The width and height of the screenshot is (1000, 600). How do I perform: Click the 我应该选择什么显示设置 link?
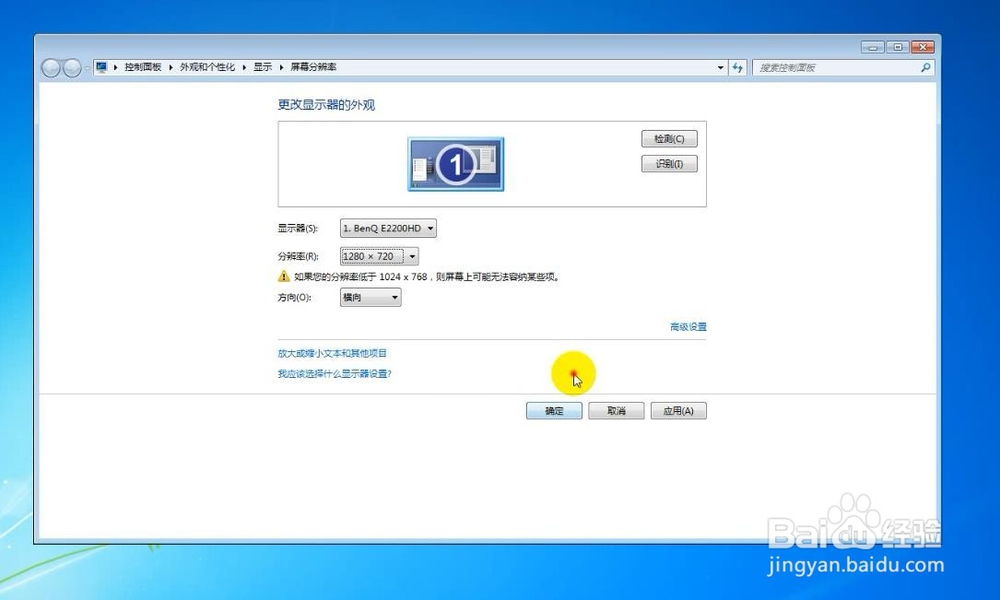coord(334,373)
